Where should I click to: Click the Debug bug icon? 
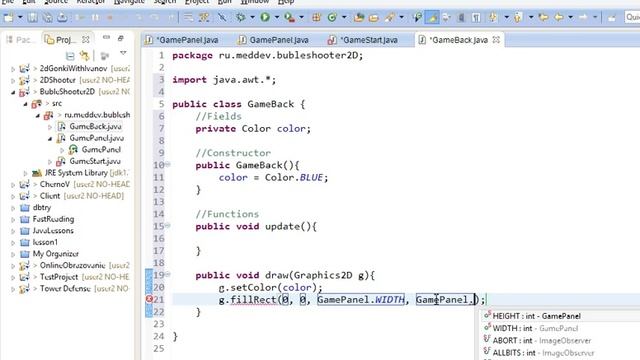tap(241, 18)
